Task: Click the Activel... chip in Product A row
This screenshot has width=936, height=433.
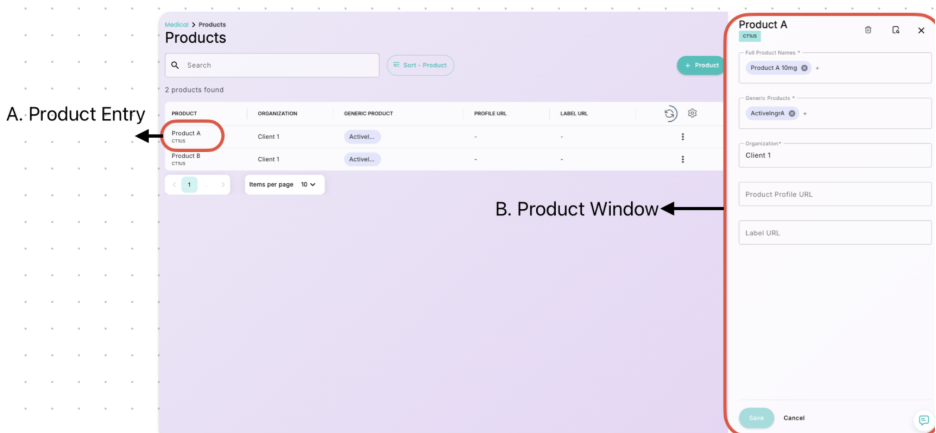Action: 362,137
